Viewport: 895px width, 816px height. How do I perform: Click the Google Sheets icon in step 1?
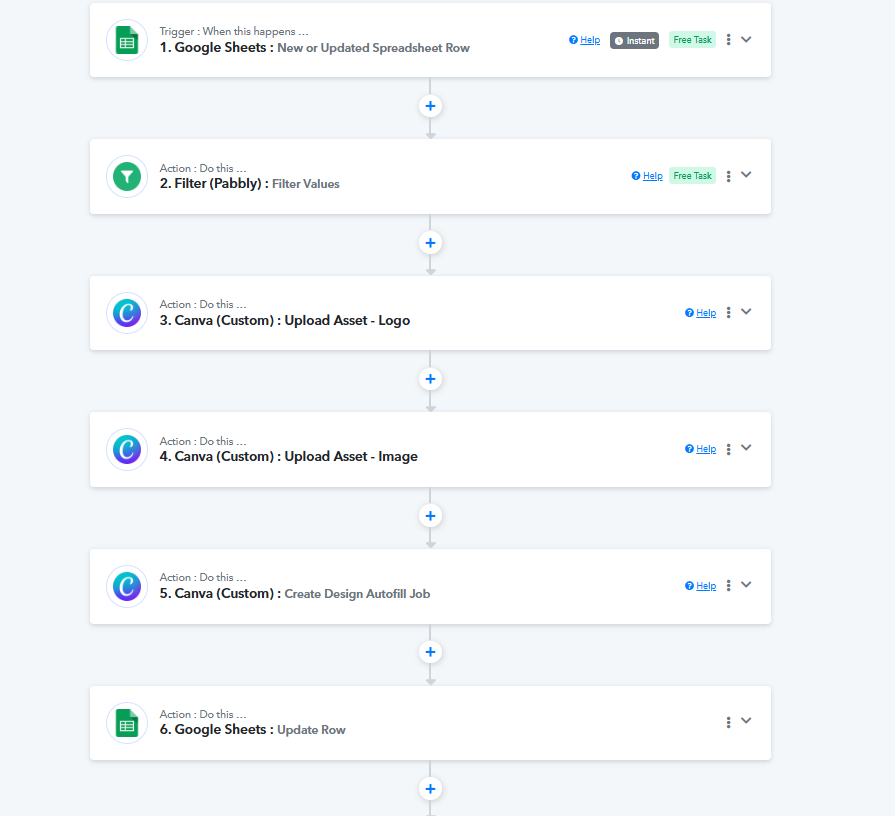[127, 41]
